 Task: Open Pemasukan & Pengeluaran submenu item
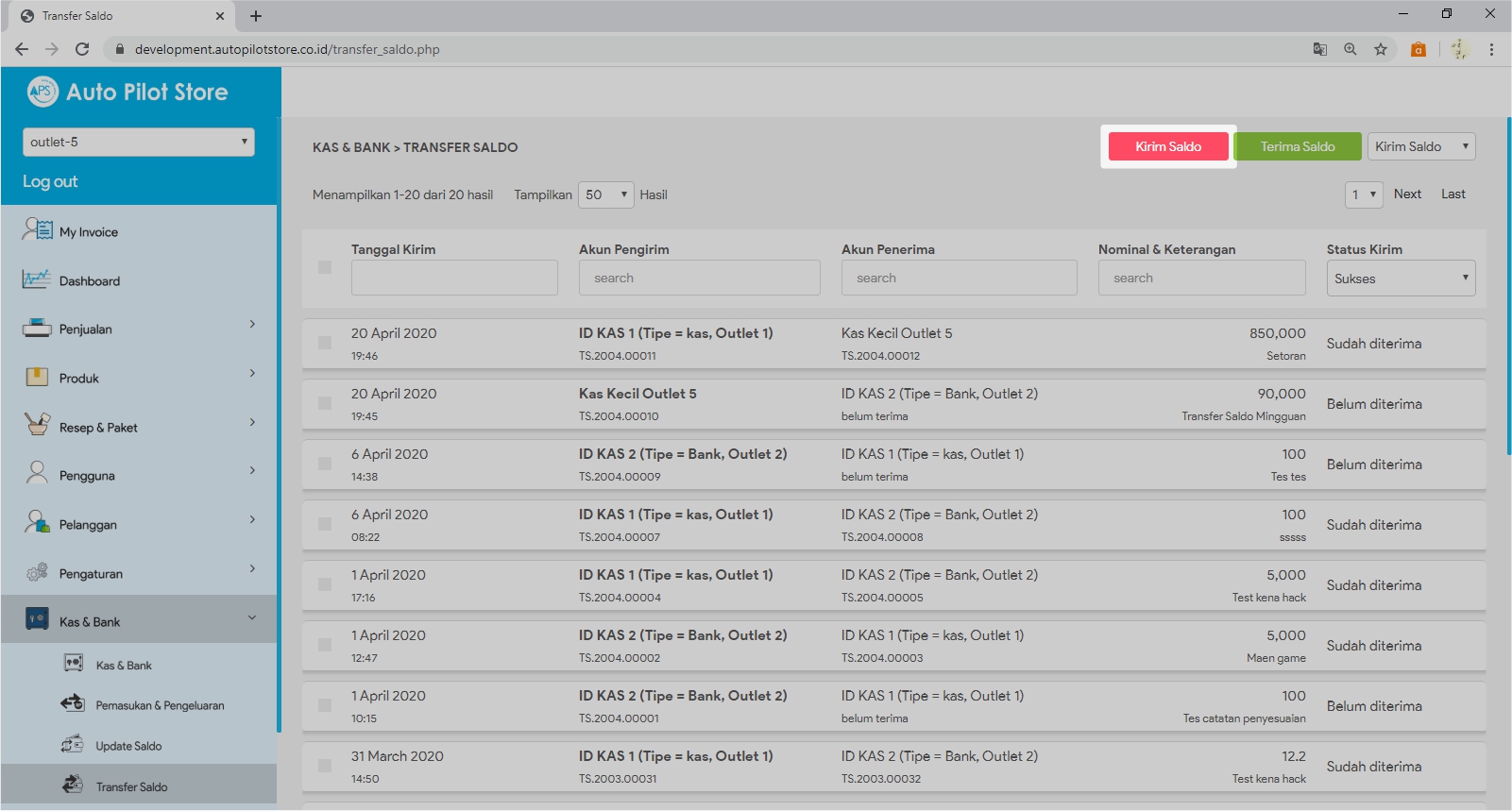(x=160, y=705)
